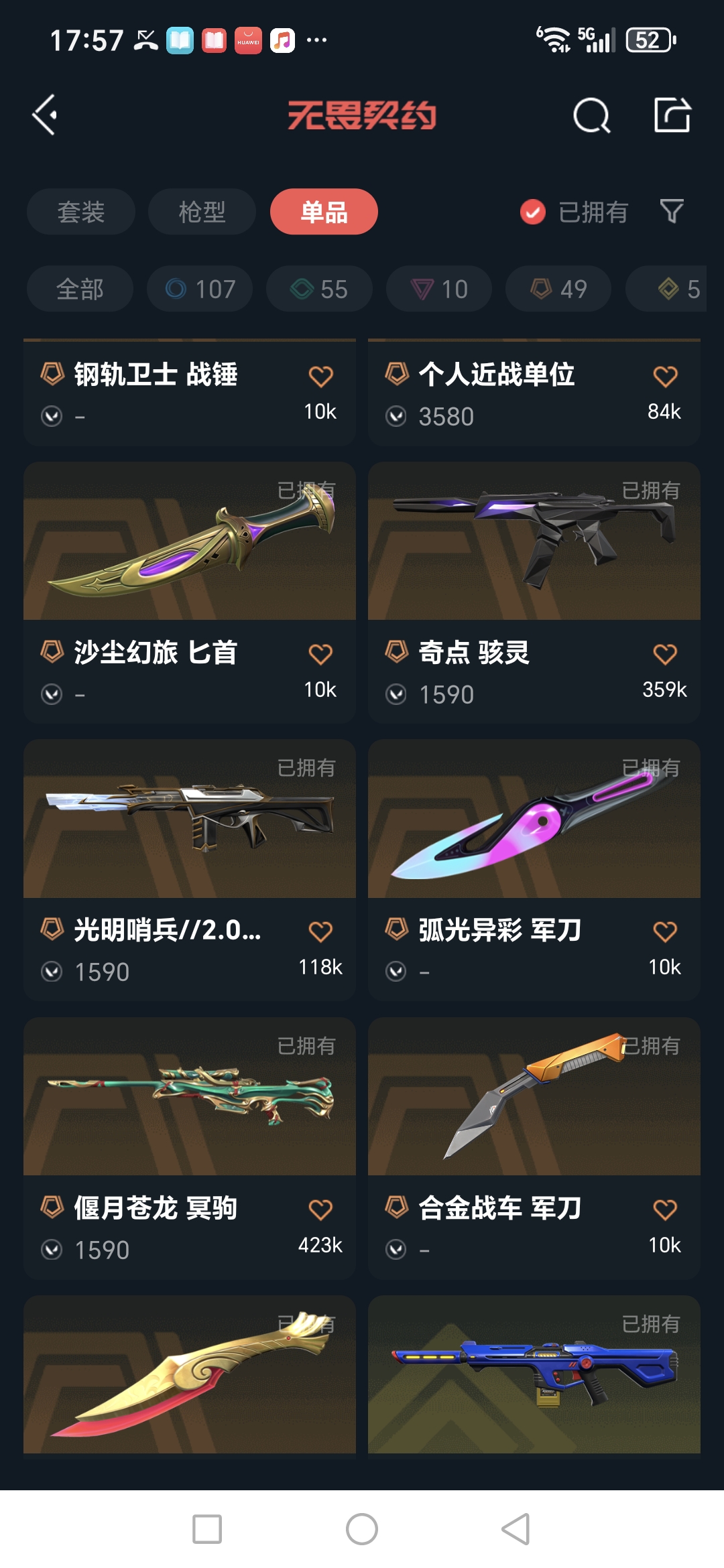Switch to the 枪型 tab
The height and width of the screenshot is (1568, 724).
coord(202,212)
